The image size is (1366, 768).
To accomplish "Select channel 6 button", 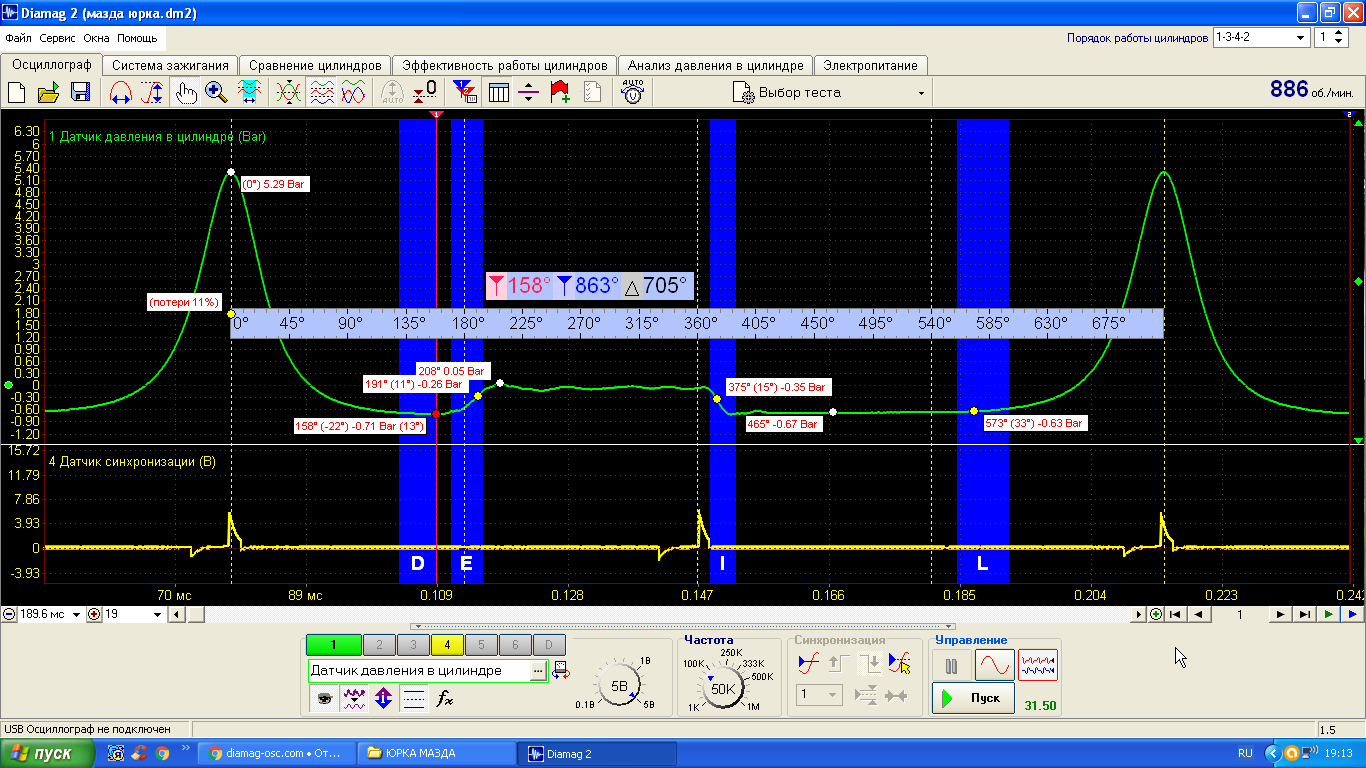I will coord(515,645).
